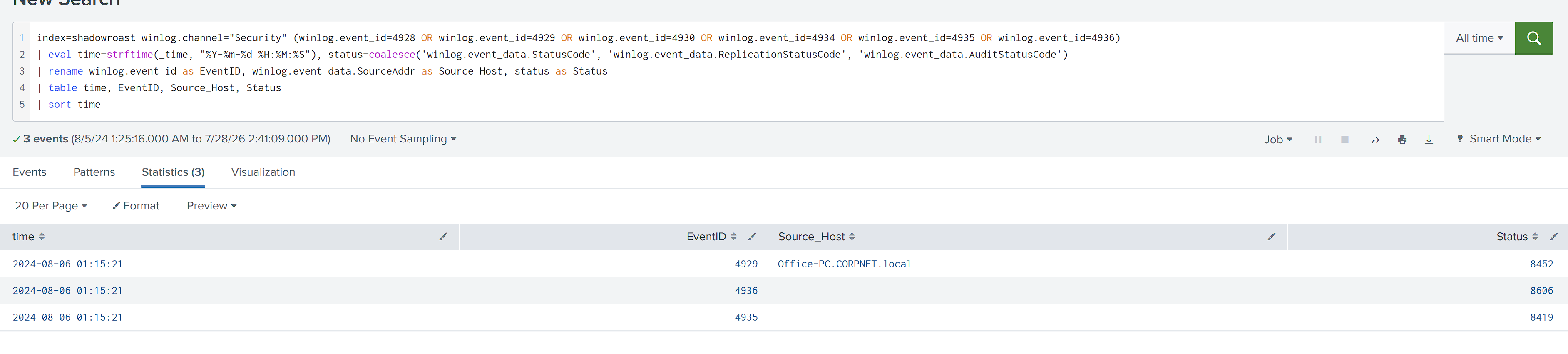Viewport: 1568px width, 354px height.
Task: Edit the Source_Host column format pencil
Action: tap(1271, 237)
